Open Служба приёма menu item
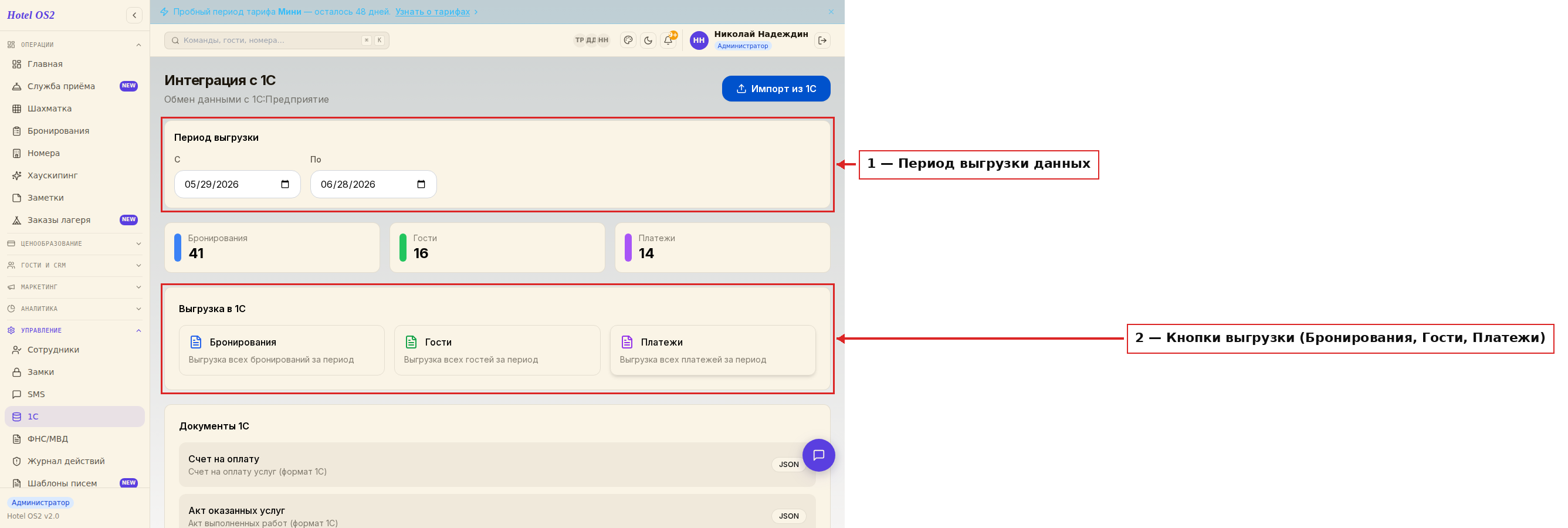This screenshot has height=528, width=1568. point(74,86)
